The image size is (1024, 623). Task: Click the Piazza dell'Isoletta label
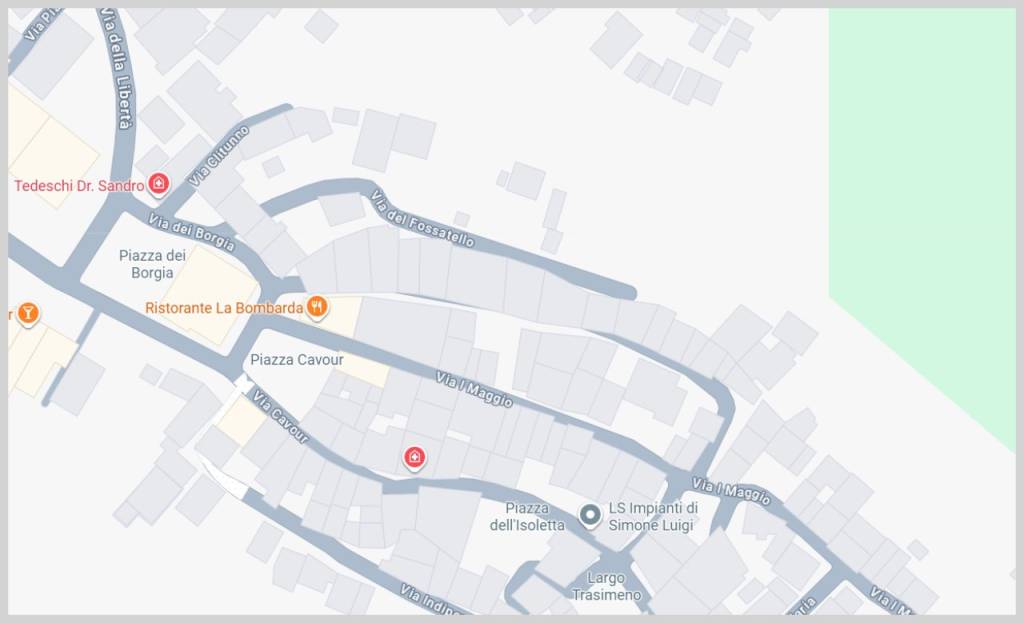pyautogui.click(x=527, y=517)
